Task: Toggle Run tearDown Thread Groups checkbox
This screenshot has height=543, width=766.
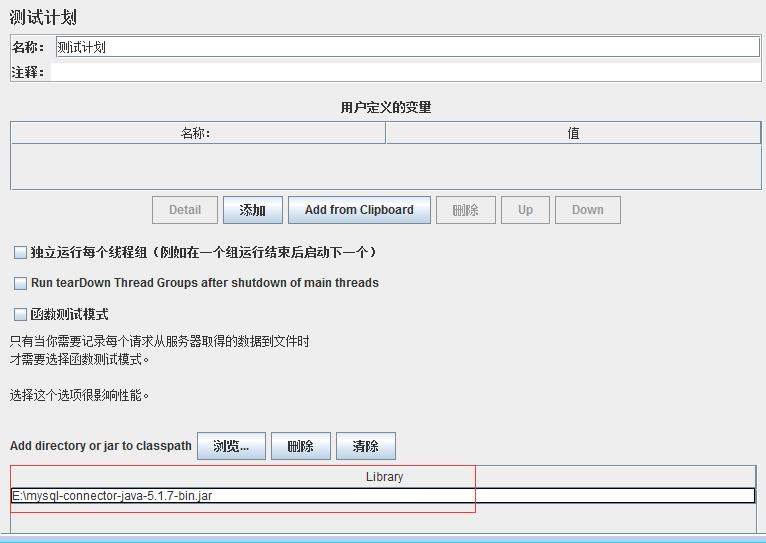Action: tap(20, 283)
